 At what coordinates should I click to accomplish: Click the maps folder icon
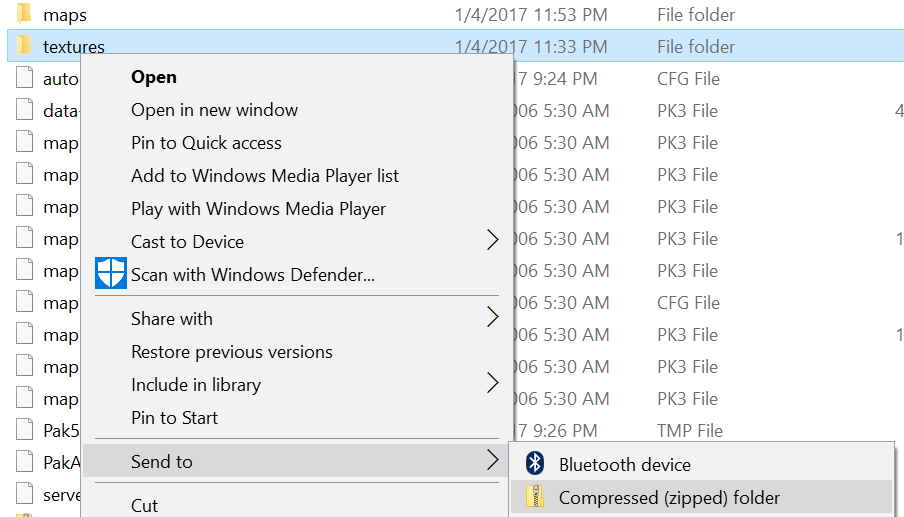[x=25, y=15]
